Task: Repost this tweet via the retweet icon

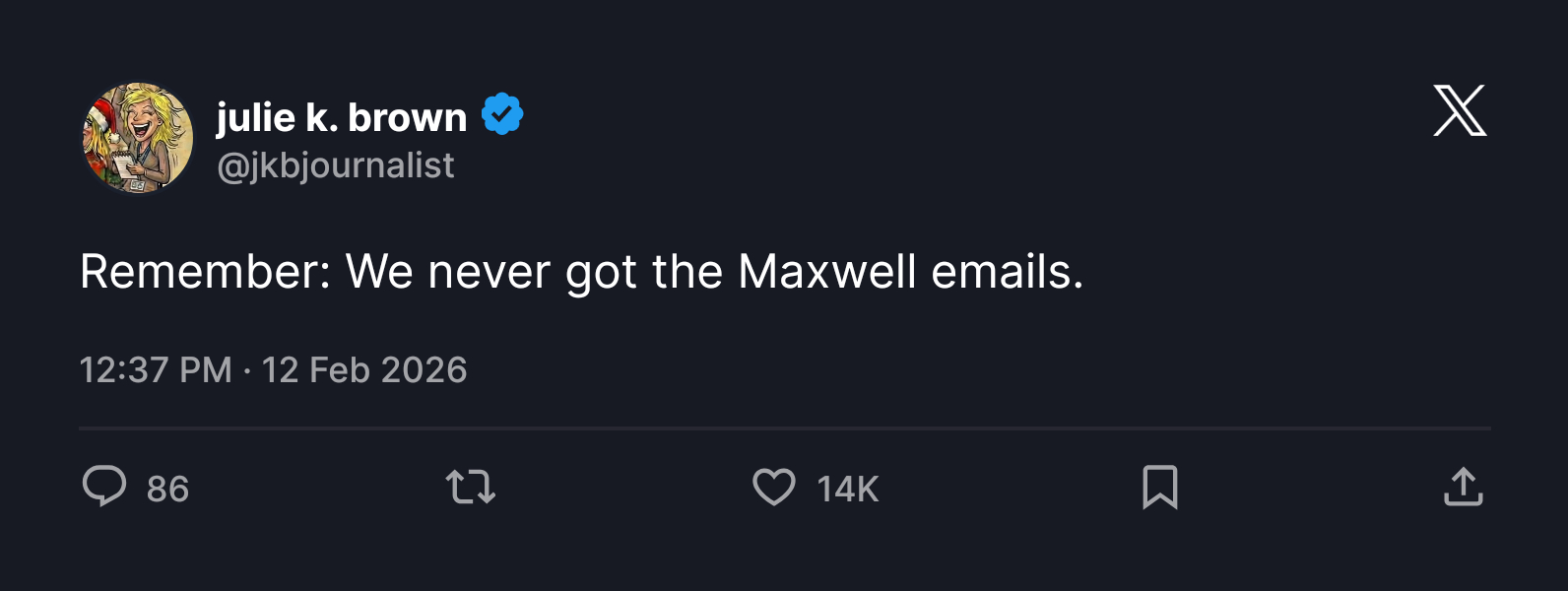Action: point(471,487)
